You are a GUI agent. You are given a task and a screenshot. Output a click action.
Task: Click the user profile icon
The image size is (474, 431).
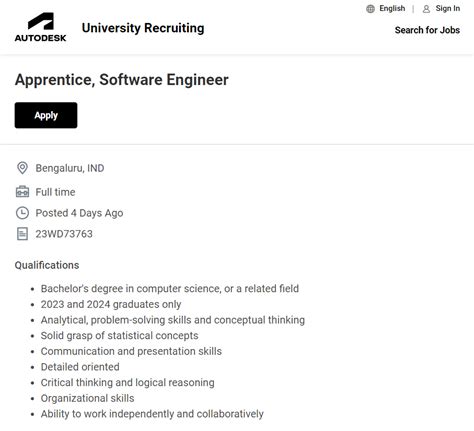click(x=426, y=9)
